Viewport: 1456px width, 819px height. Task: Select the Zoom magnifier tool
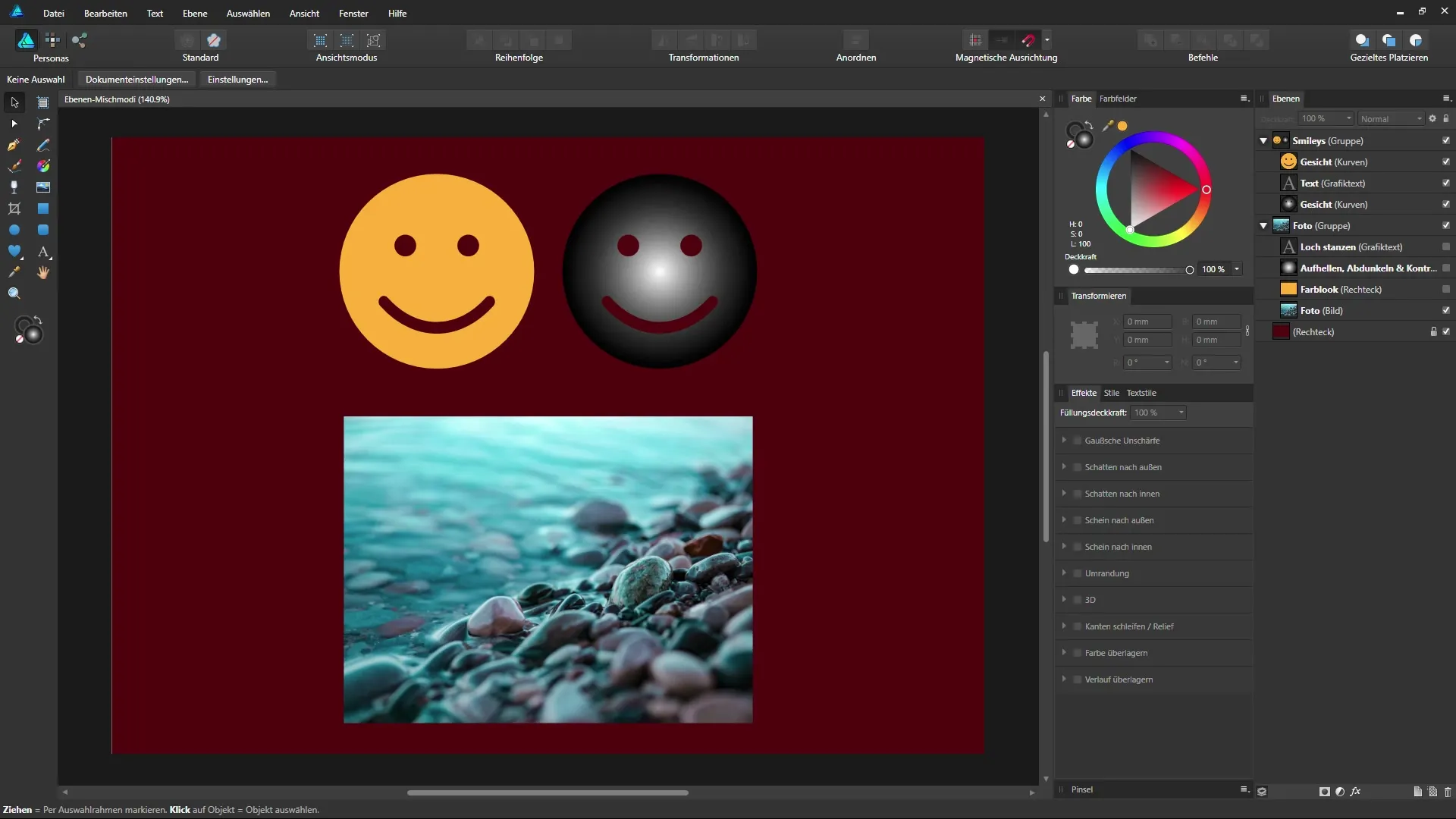[x=14, y=293]
